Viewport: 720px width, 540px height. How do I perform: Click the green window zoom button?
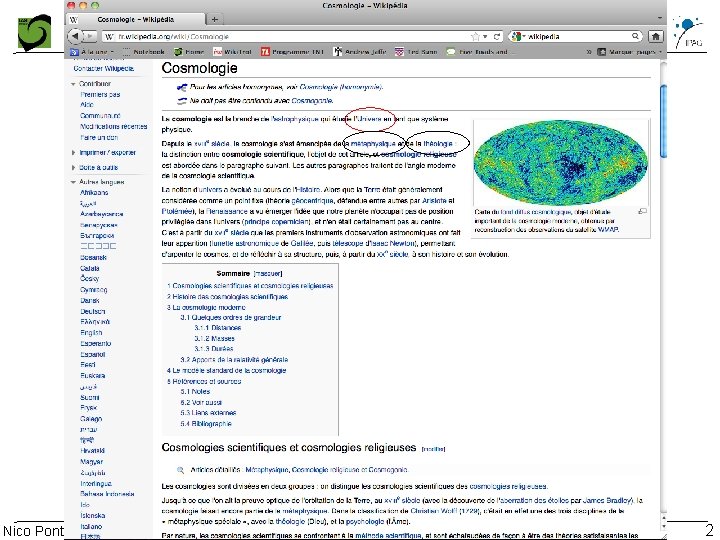click(x=95, y=6)
